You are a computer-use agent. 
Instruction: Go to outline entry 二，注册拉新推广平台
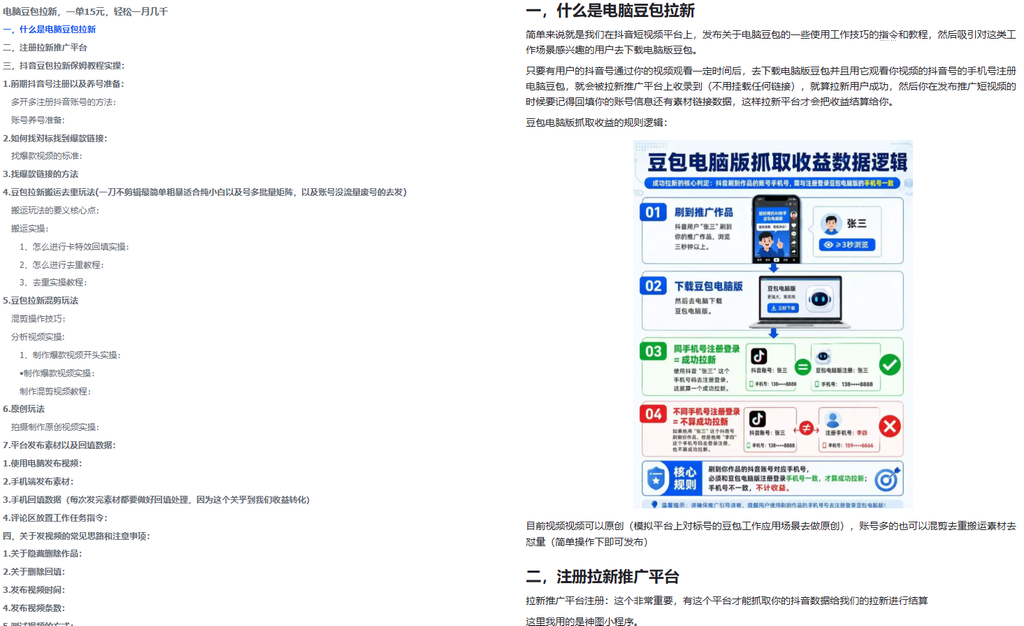coord(45,48)
